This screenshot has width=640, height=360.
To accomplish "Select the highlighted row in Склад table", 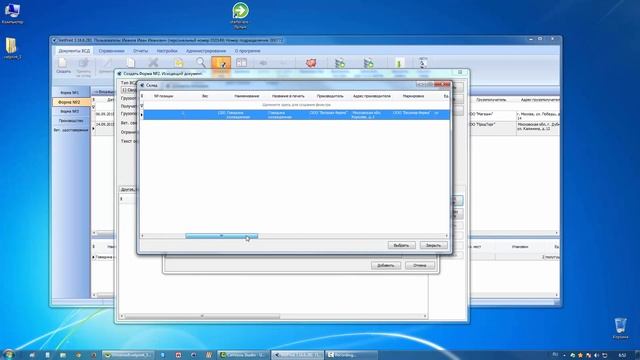I will click(x=297, y=115).
